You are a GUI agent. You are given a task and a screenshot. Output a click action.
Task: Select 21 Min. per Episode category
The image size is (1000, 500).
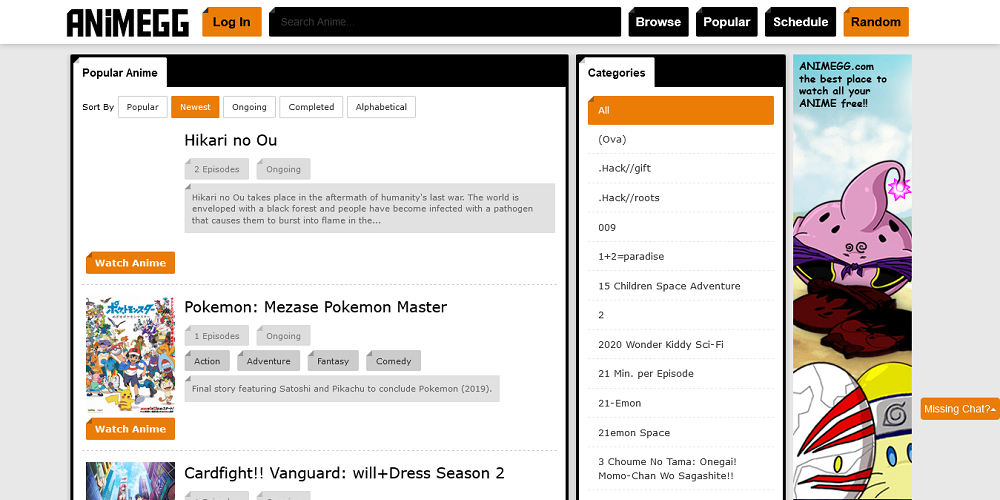[680, 374]
